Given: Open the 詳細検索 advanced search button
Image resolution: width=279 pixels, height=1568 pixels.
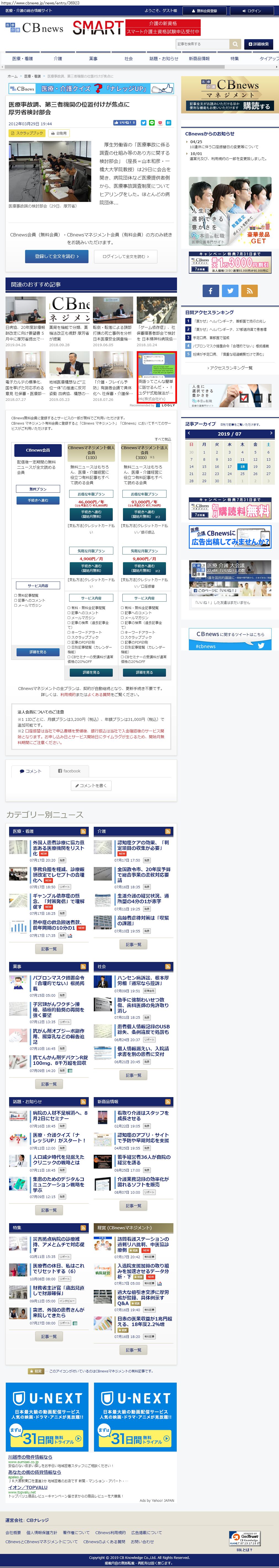Looking at the screenshot, I should point(259,44).
